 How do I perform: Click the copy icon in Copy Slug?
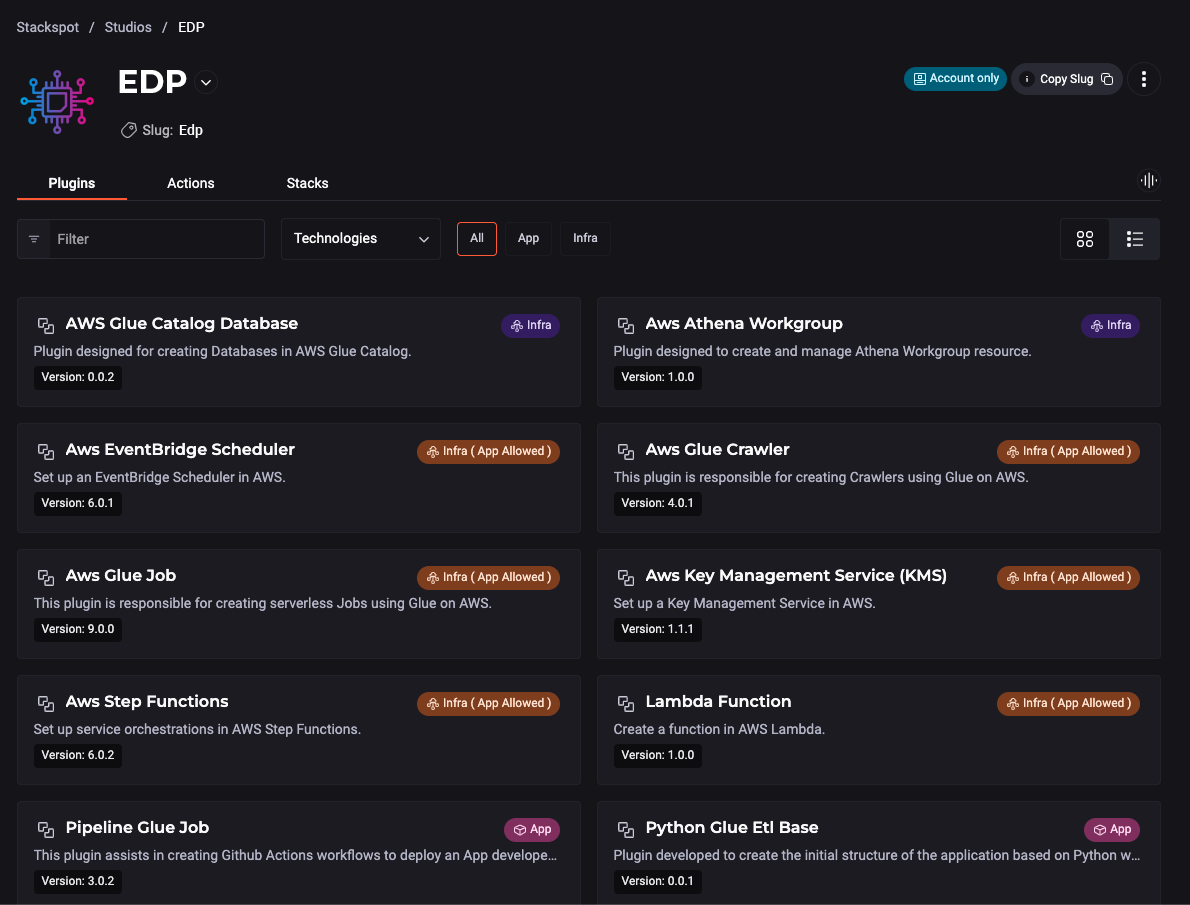pyautogui.click(x=1107, y=79)
